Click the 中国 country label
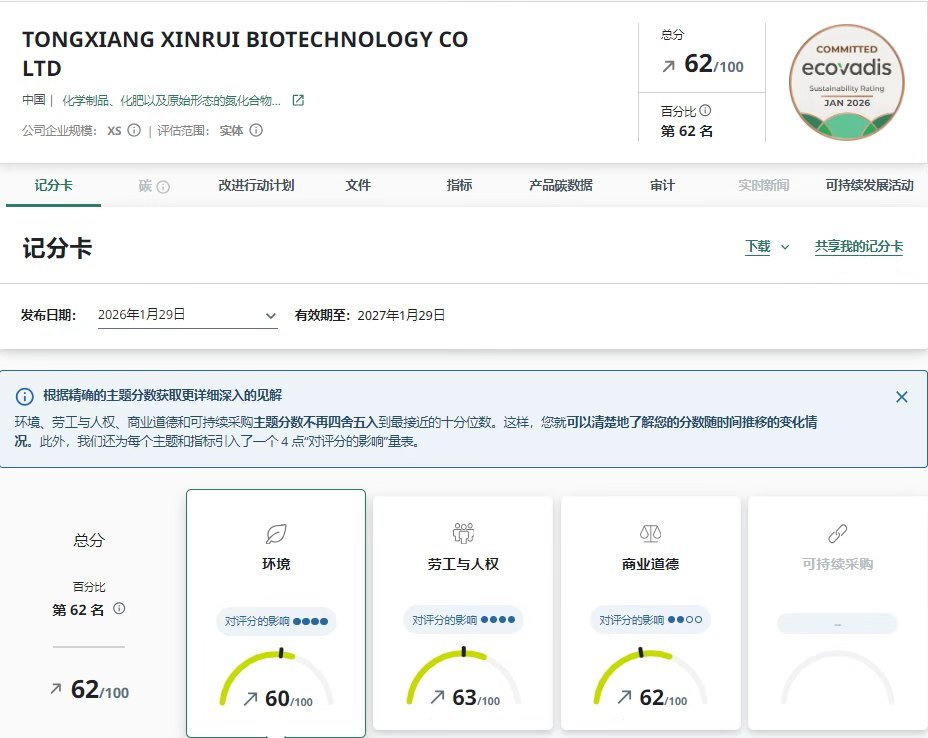Image resolution: width=928 pixels, height=738 pixels. point(34,100)
